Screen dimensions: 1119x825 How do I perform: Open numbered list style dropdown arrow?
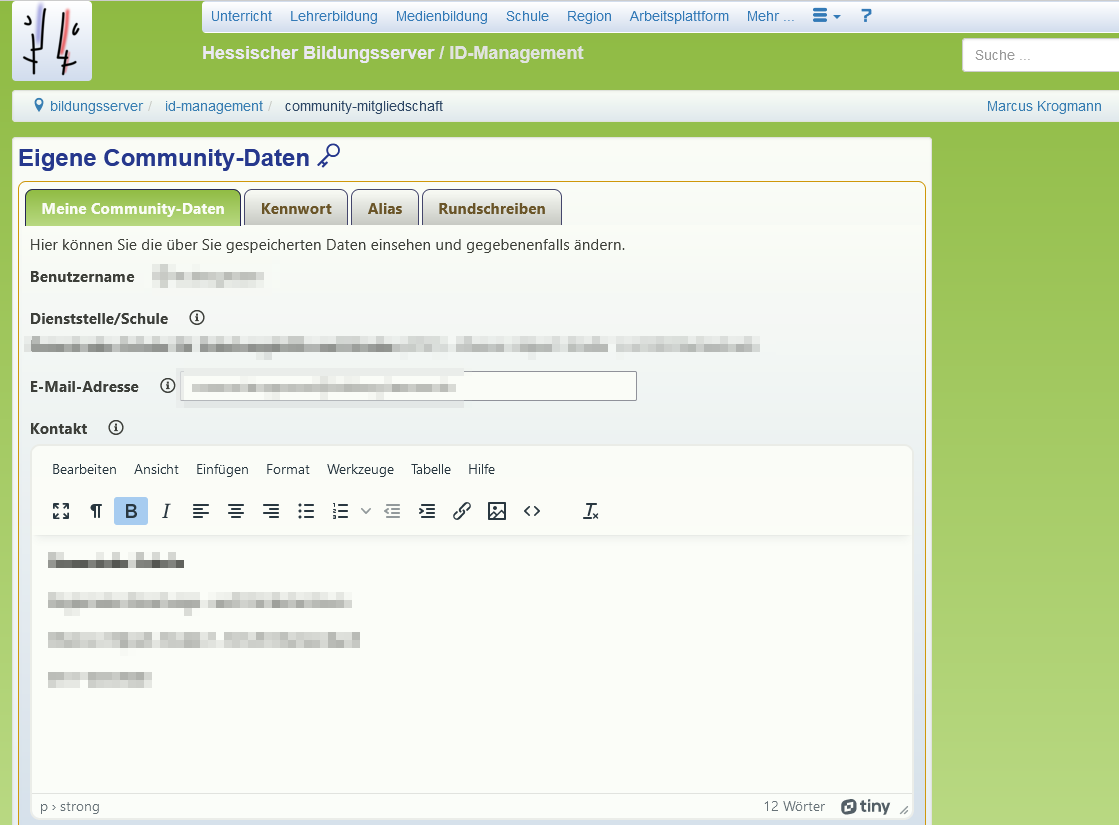(365, 511)
